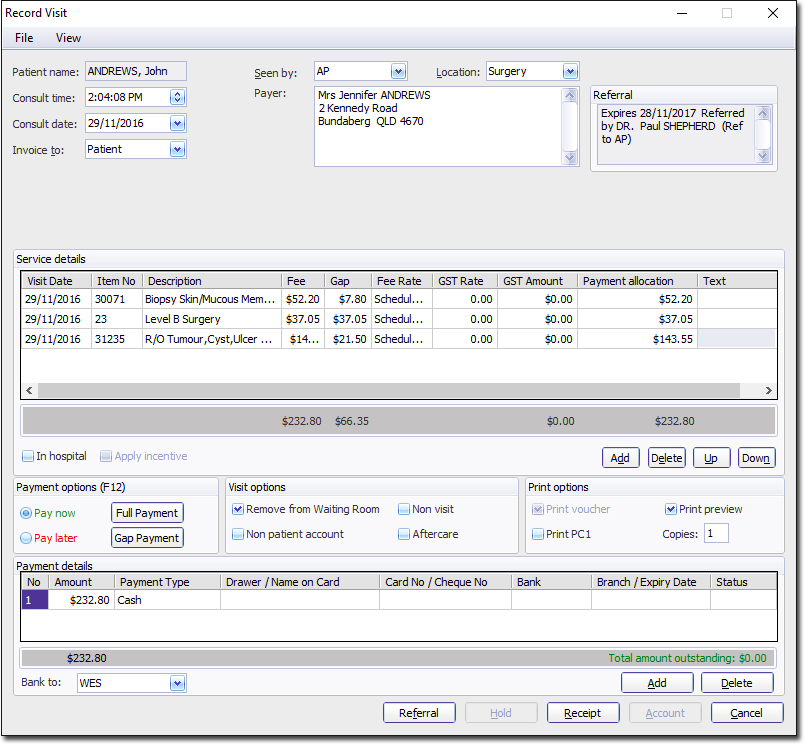Image resolution: width=804 pixels, height=744 pixels.
Task: Enable the Aftercare checkbox
Action: (404, 535)
